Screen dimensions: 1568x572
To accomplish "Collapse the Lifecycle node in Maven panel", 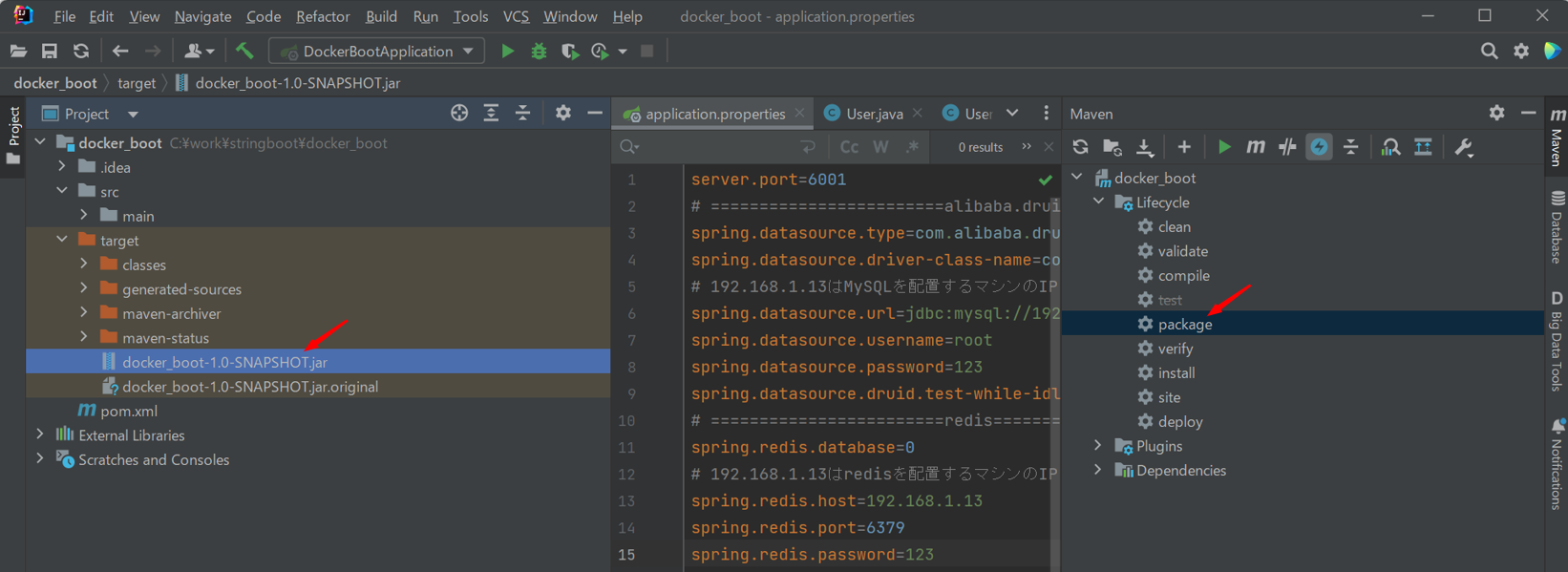I will point(1098,201).
